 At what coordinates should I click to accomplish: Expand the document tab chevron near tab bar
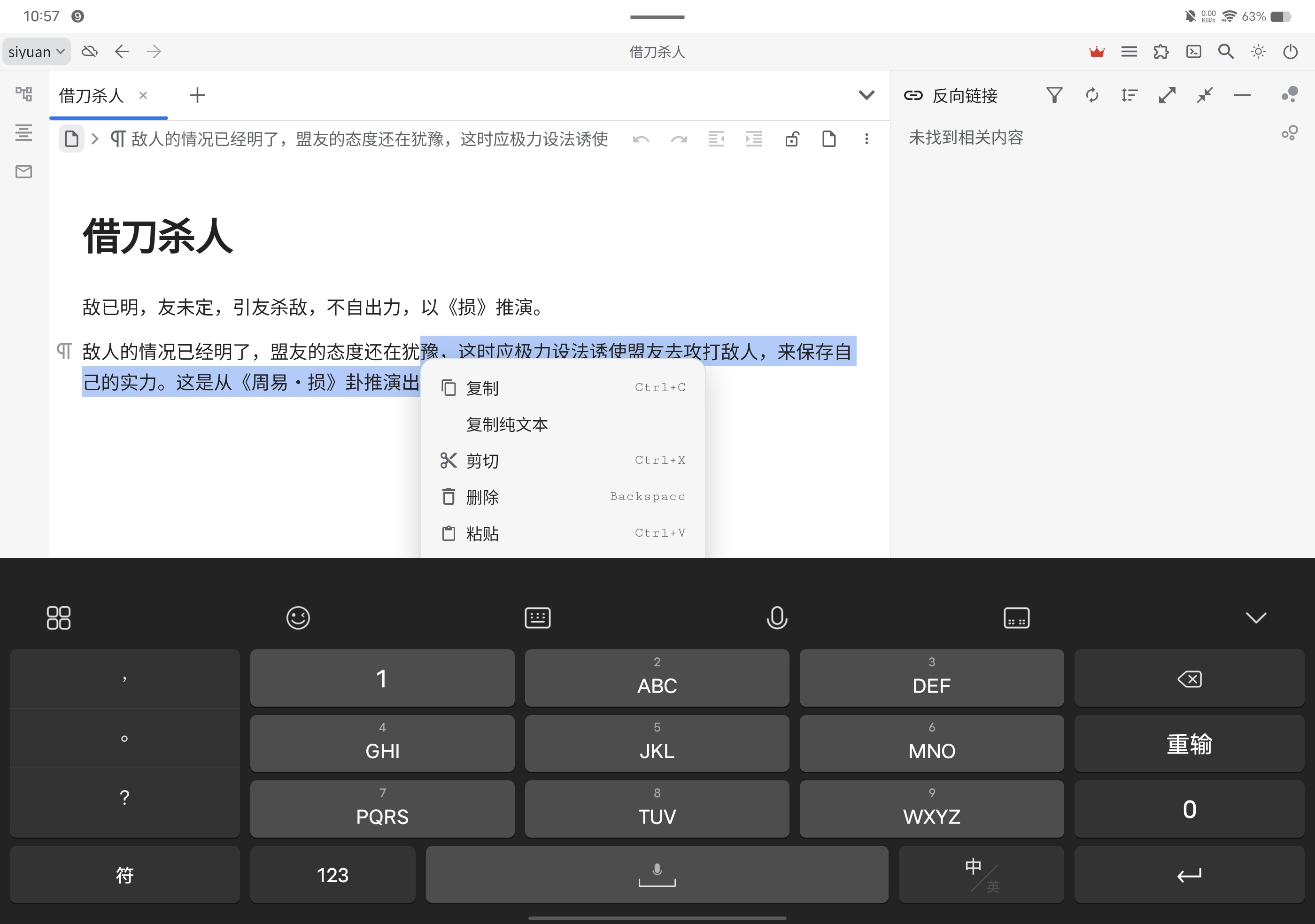coord(866,95)
